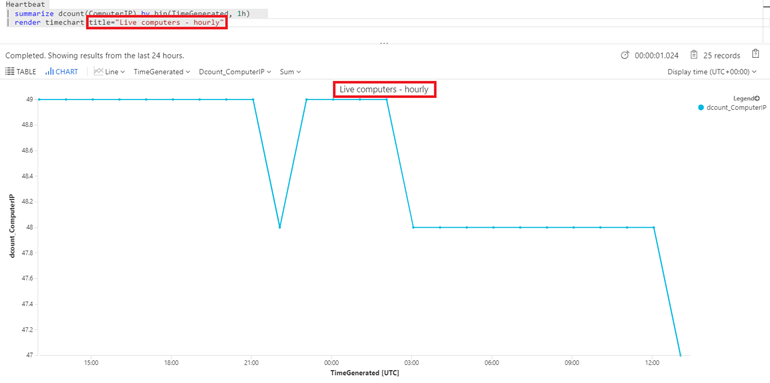
Task: Click the 03:00 x-axis label
Action: tap(412, 363)
